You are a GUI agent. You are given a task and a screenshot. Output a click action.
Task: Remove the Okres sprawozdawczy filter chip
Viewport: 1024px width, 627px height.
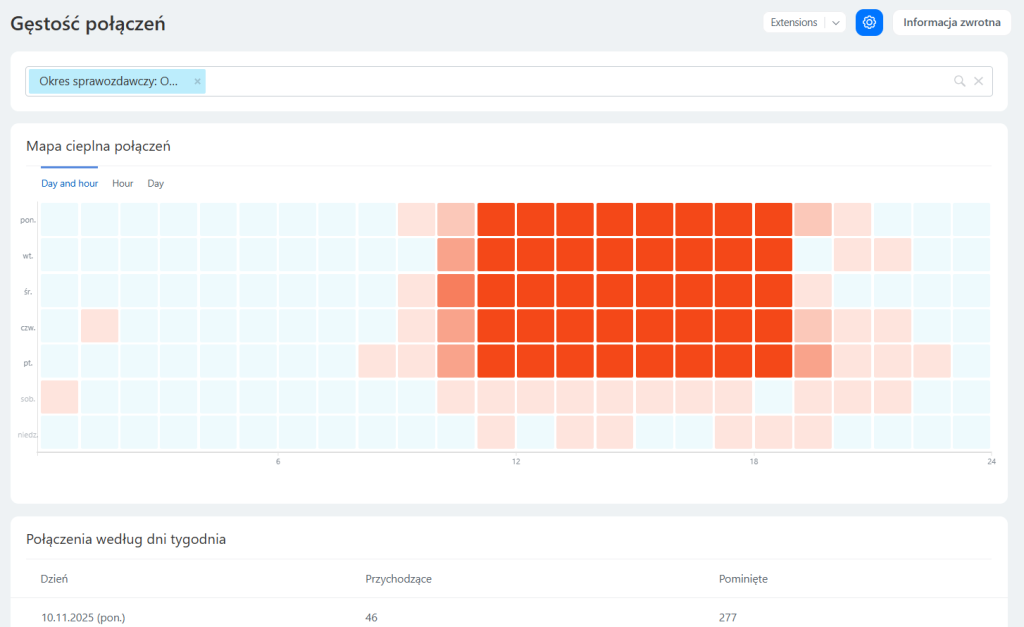point(197,82)
